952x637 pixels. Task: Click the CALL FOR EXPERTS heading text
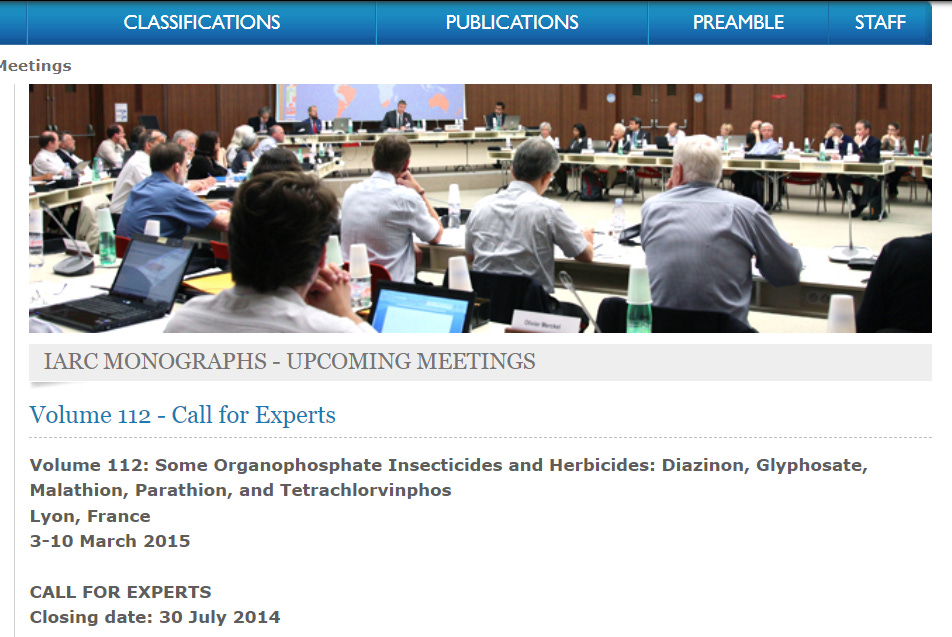pyautogui.click(x=120, y=591)
